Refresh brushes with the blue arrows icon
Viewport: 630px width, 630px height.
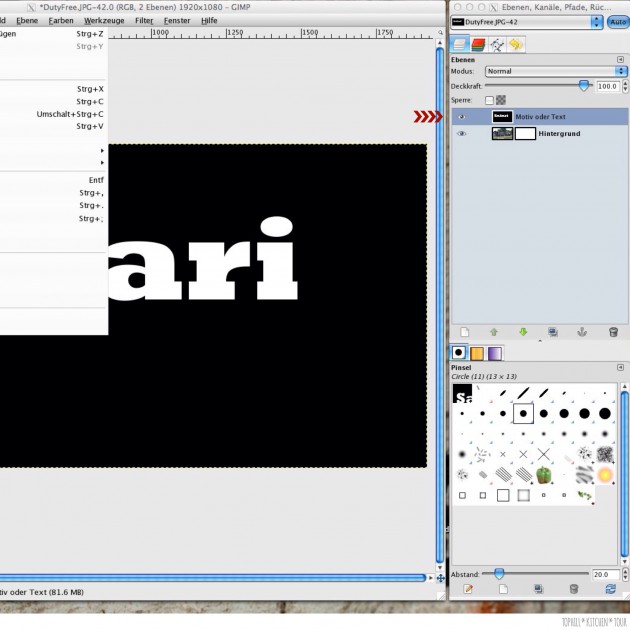pos(610,589)
